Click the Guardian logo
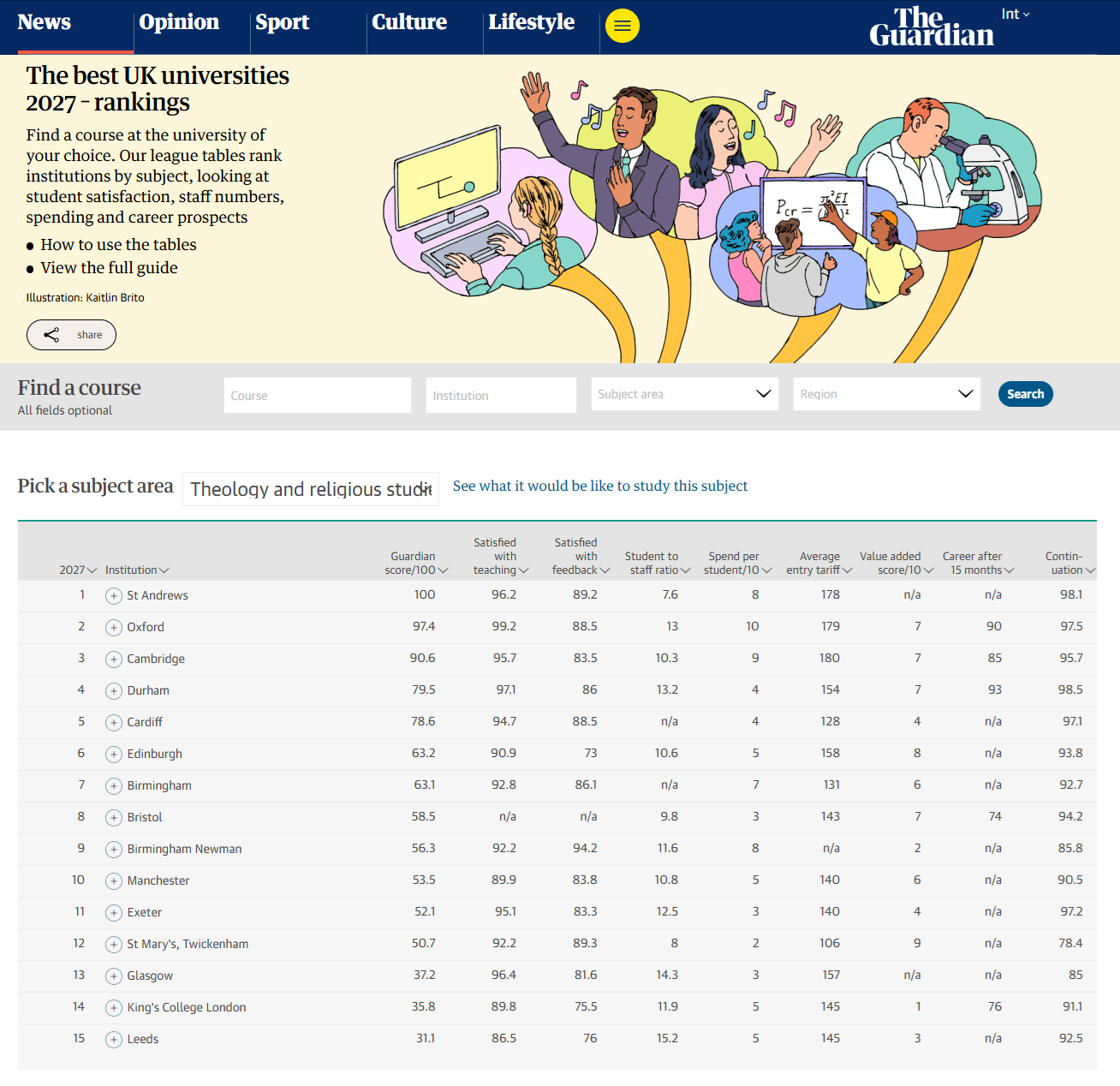 coord(932,27)
